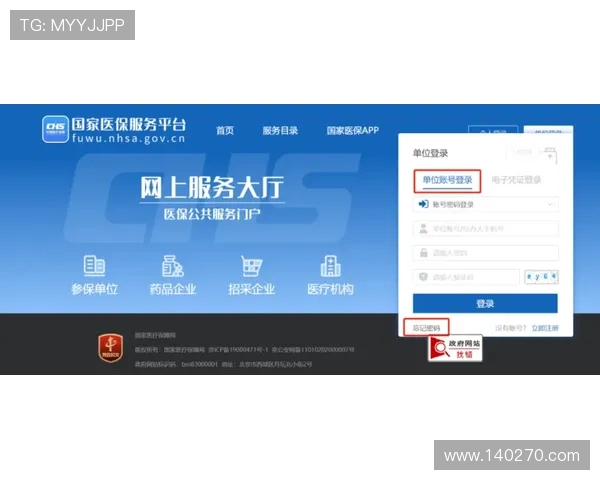
Task: Open the 国家医保APP nav item
Action: point(352,131)
